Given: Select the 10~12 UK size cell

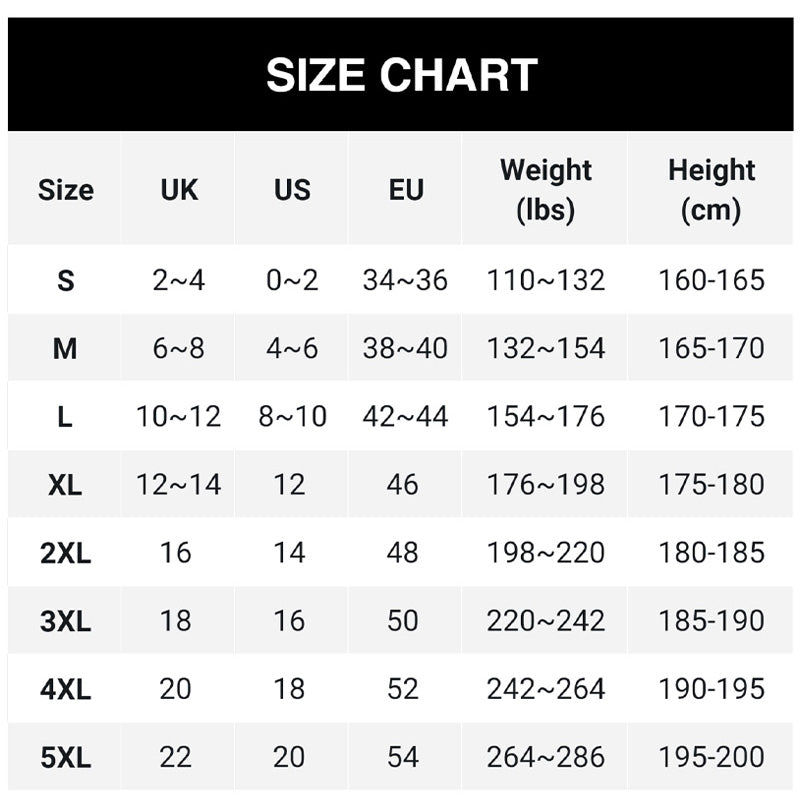Looking at the screenshot, I should pos(179,416).
